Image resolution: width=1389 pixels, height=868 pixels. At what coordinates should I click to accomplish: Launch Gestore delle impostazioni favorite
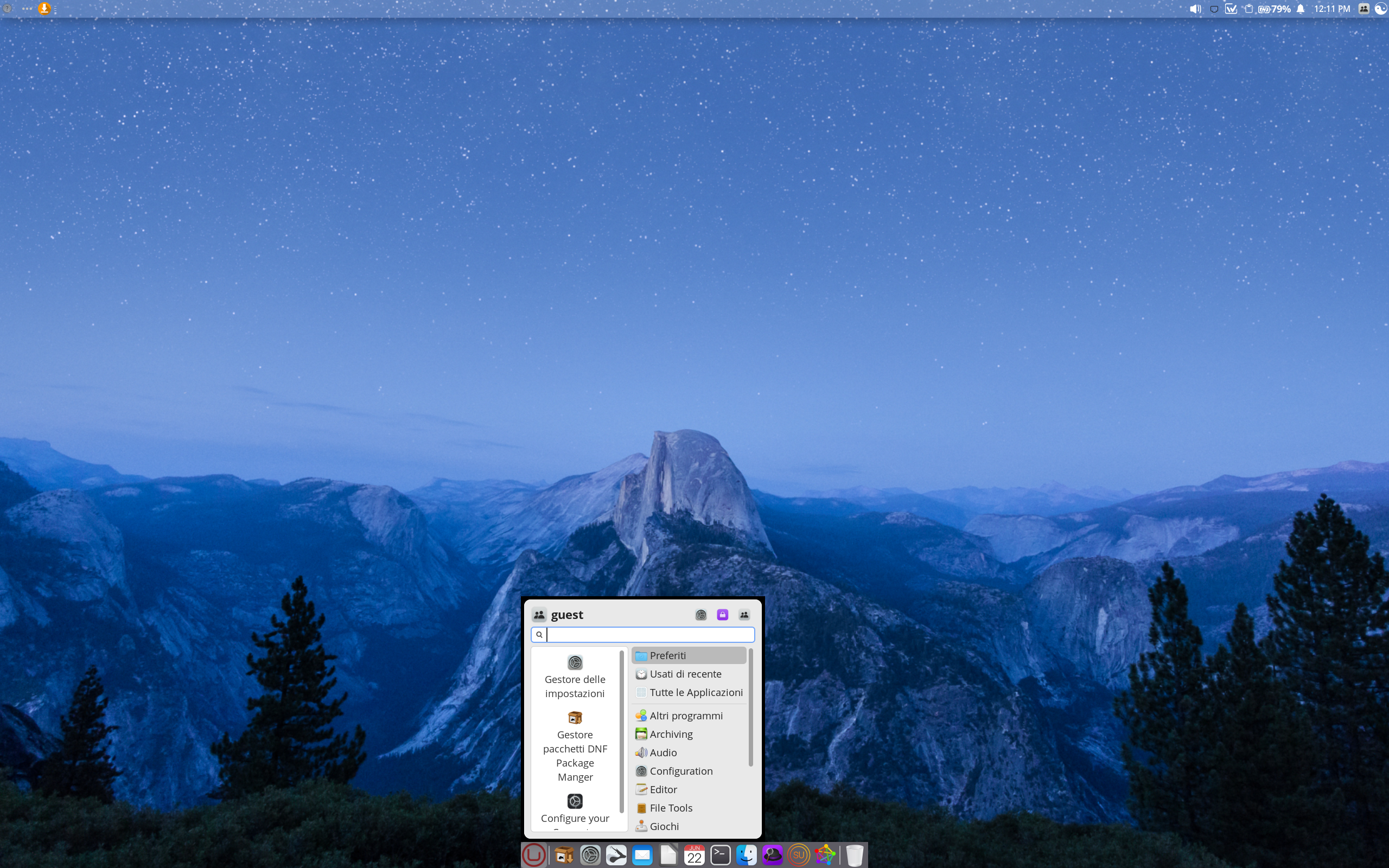(x=575, y=677)
